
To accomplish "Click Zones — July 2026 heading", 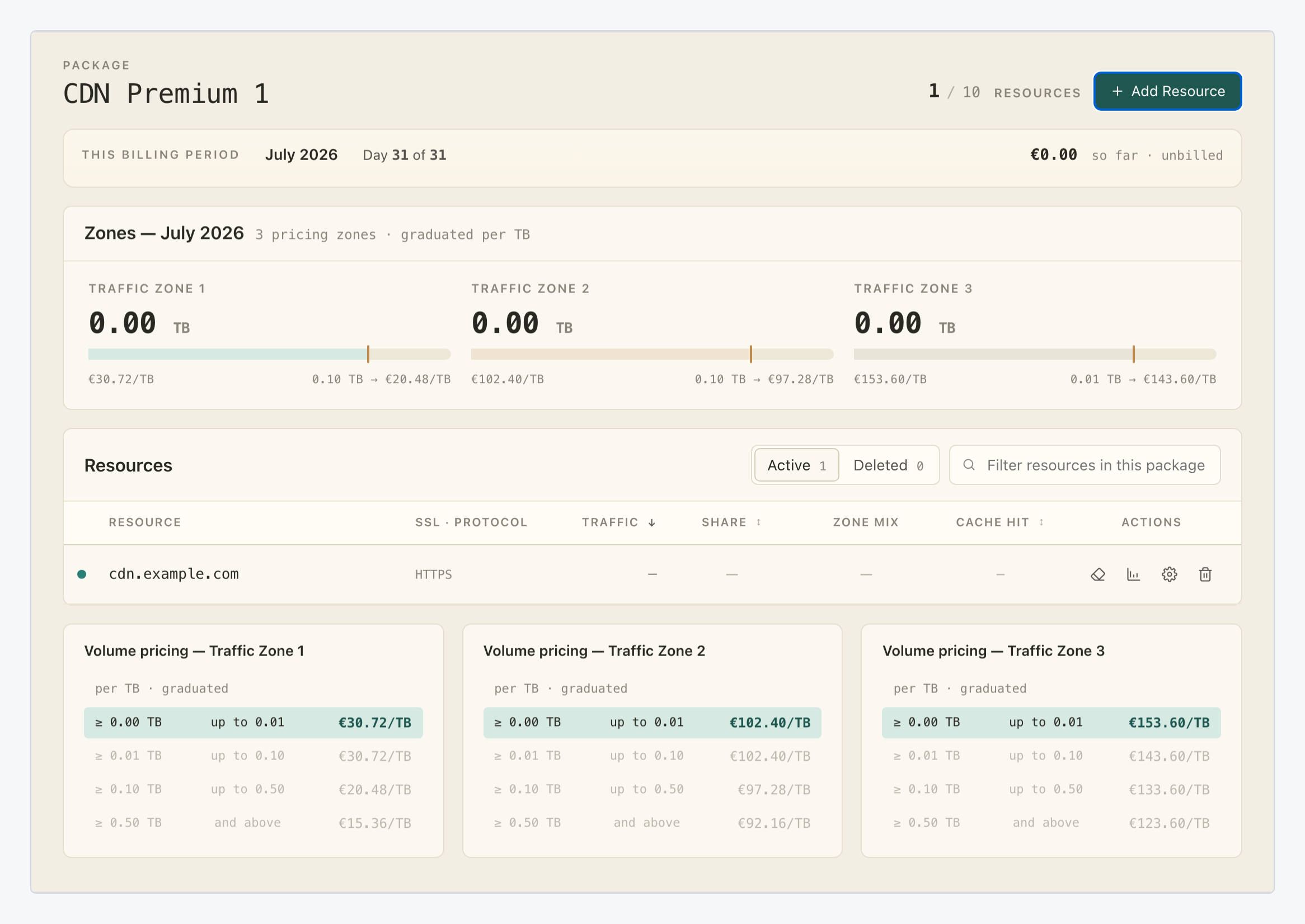I will [164, 233].
